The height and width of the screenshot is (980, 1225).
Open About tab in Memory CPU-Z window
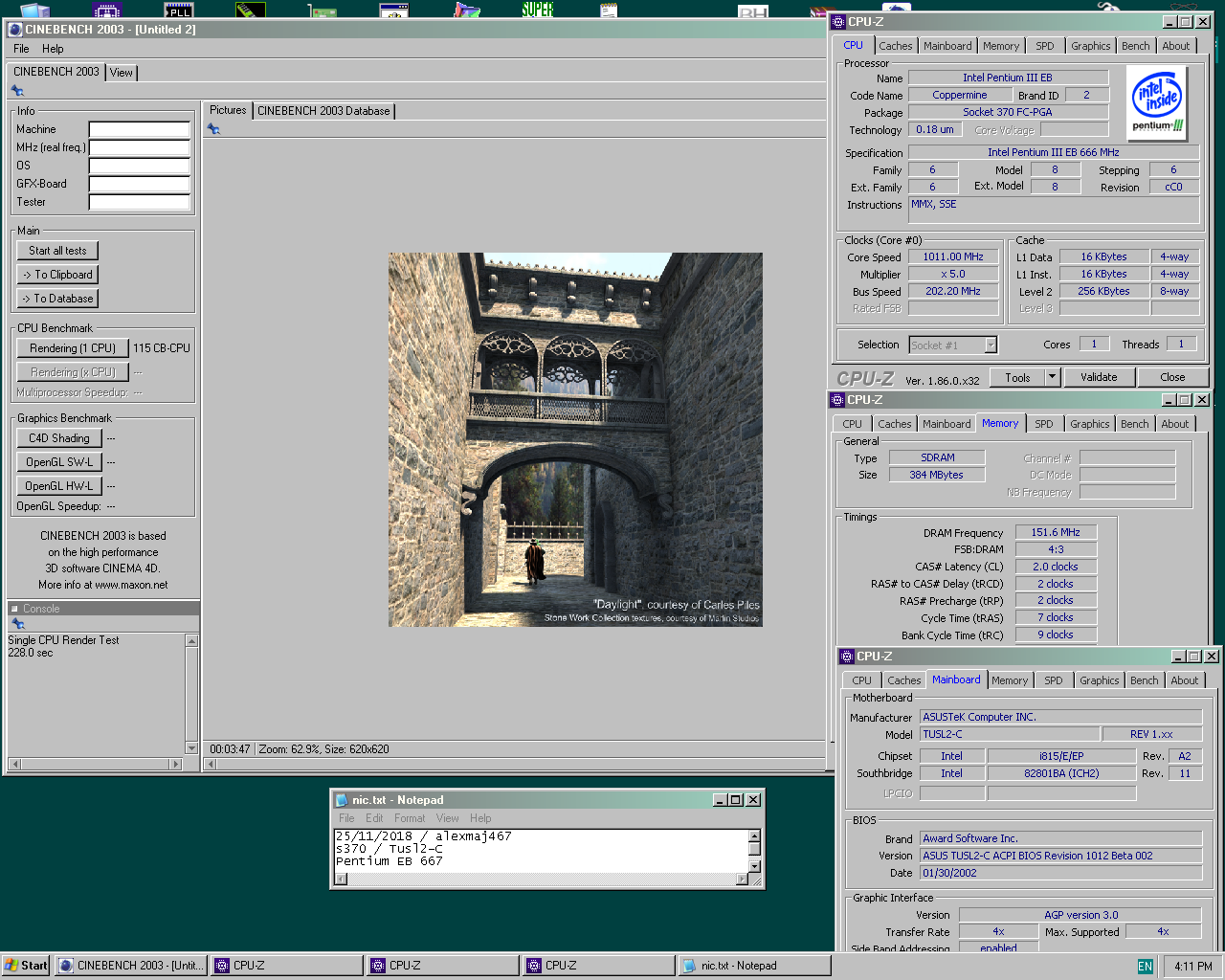(x=1175, y=424)
